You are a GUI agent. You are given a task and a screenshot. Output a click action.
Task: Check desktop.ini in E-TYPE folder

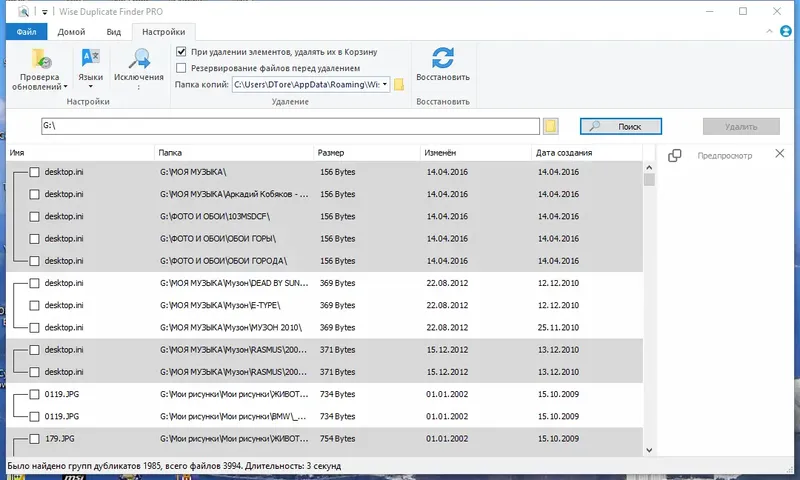[x=34, y=306]
